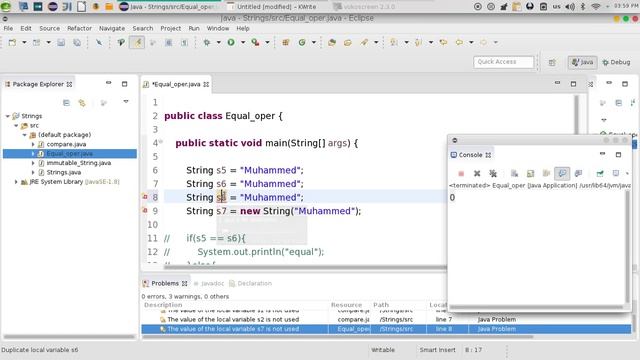Expand the immutable_String.java node
Image resolution: width=640 pixels, height=360 pixels.
(33, 163)
